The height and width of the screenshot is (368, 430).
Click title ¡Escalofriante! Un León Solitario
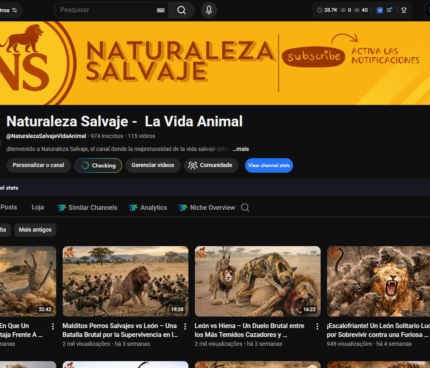click(x=378, y=330)
